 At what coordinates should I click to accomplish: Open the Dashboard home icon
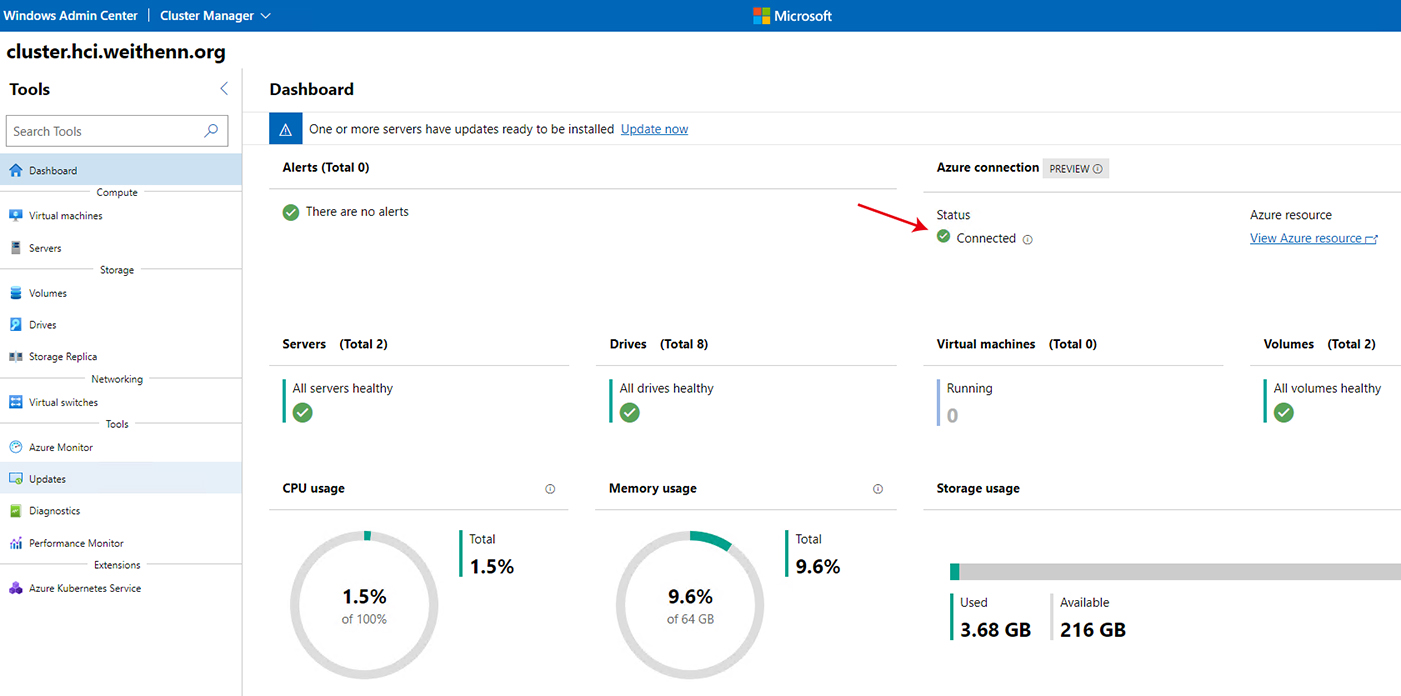tap(15, 171)
